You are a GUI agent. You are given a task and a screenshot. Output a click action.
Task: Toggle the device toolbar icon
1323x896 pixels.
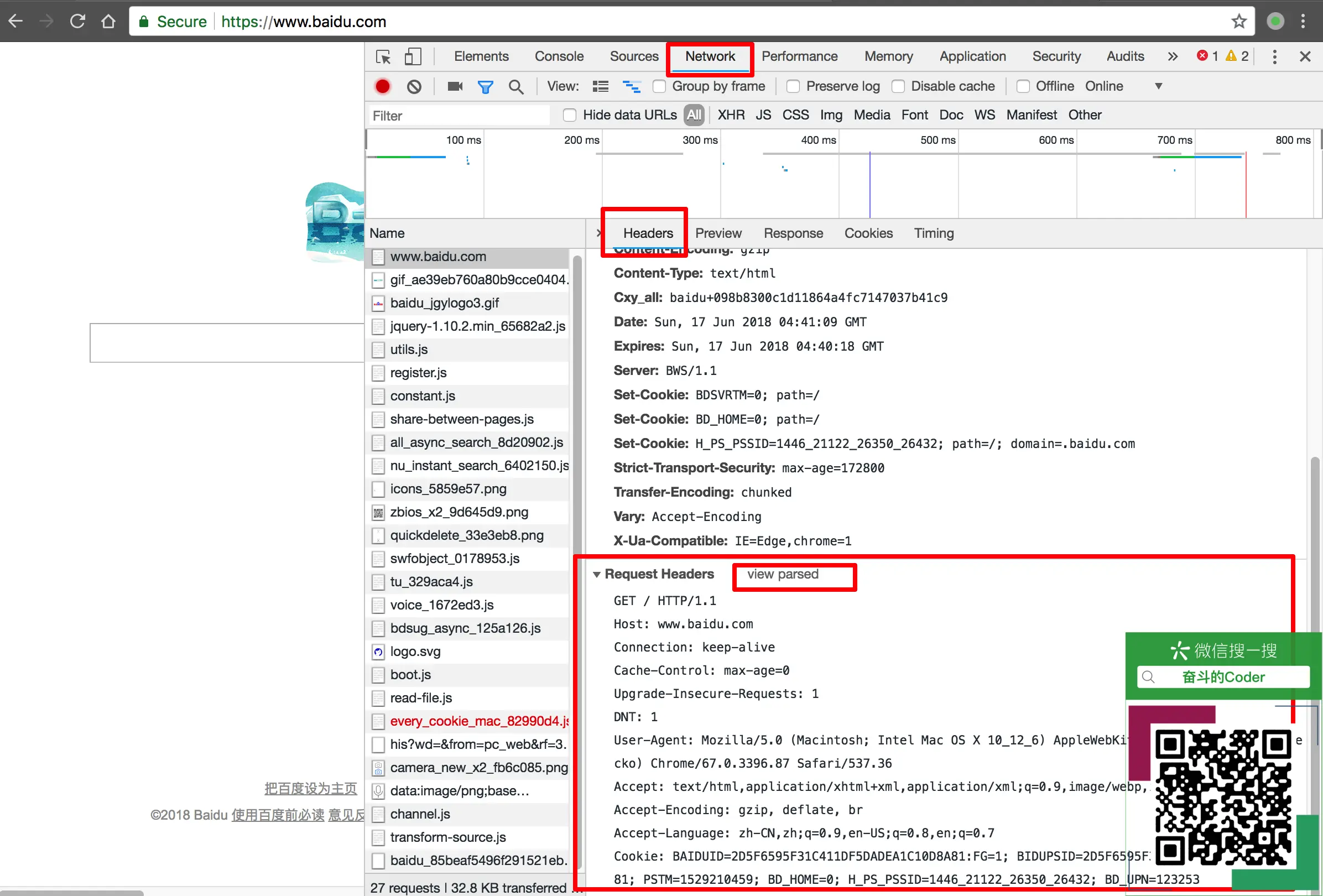413,57
